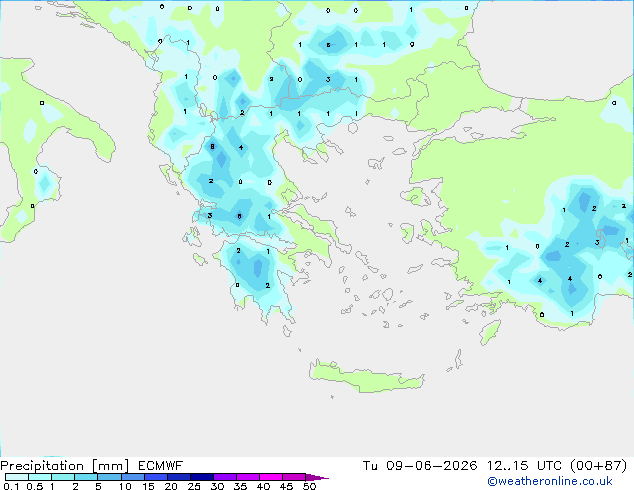Click the "Precipitation [mm]" title text
Viewport: 634px width, 490px height.
coord(65,466)
